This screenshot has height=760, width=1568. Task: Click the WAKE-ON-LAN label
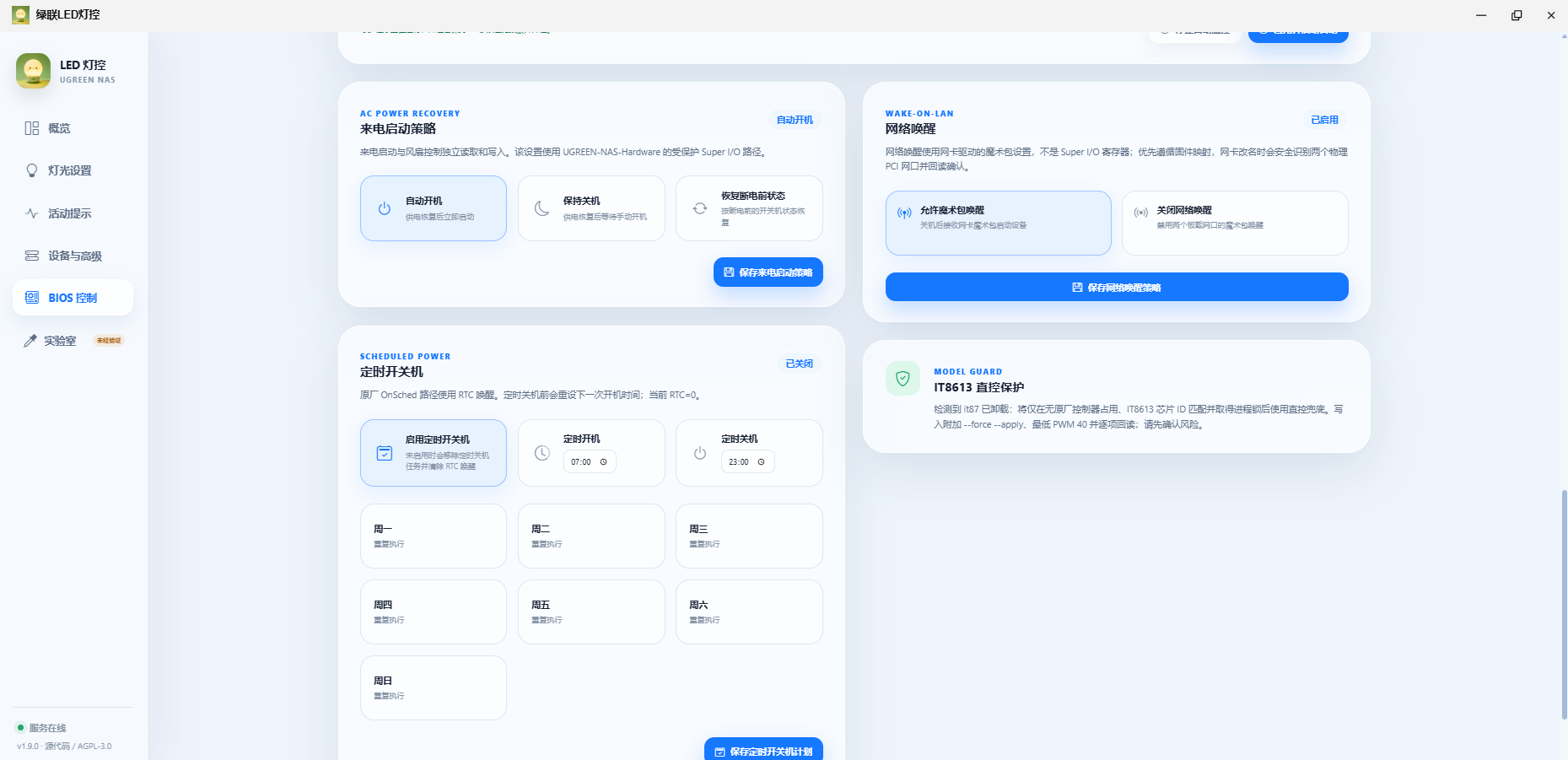point(919,114)
